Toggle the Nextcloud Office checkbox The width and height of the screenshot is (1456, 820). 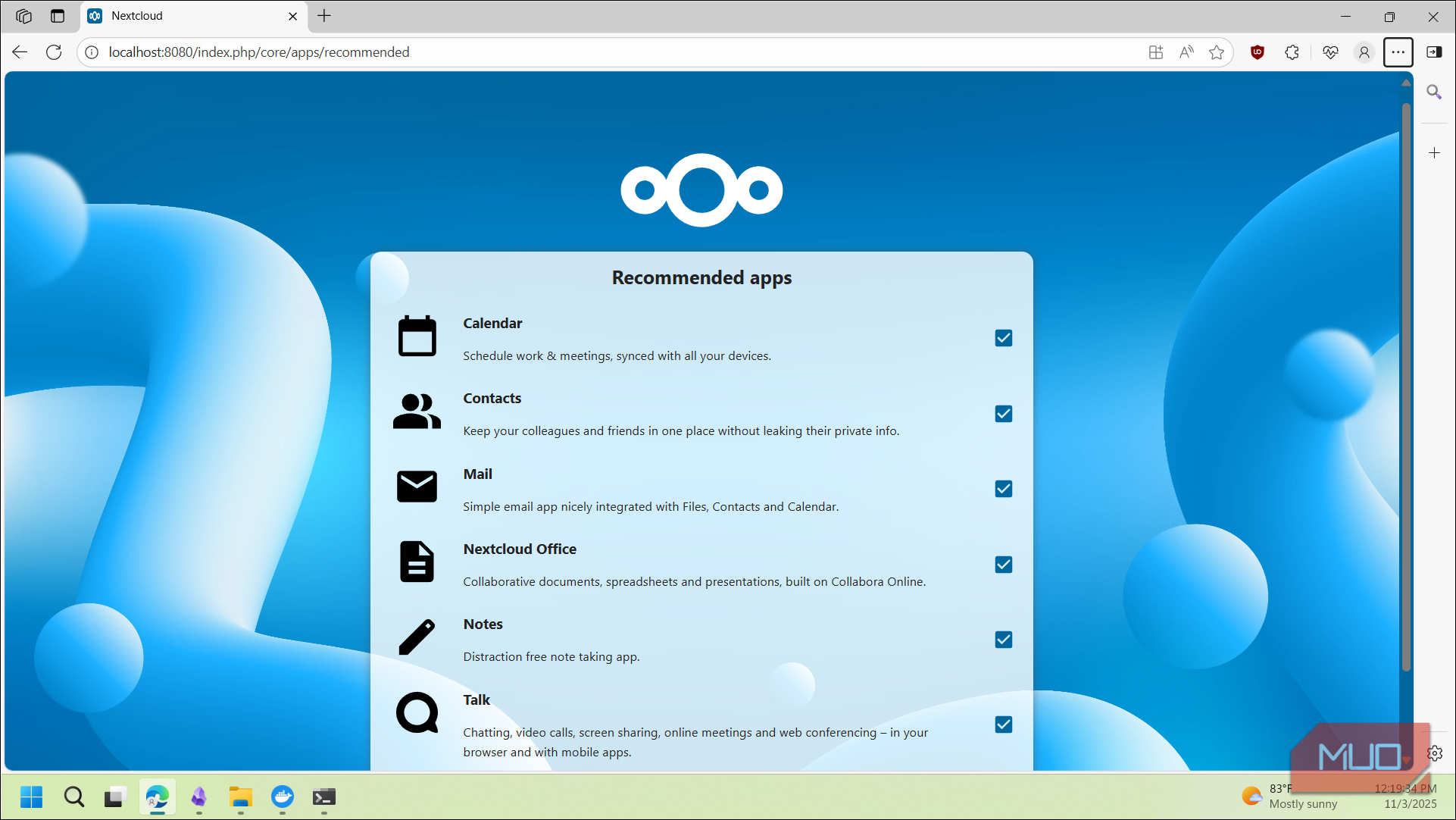(1003, 565)
